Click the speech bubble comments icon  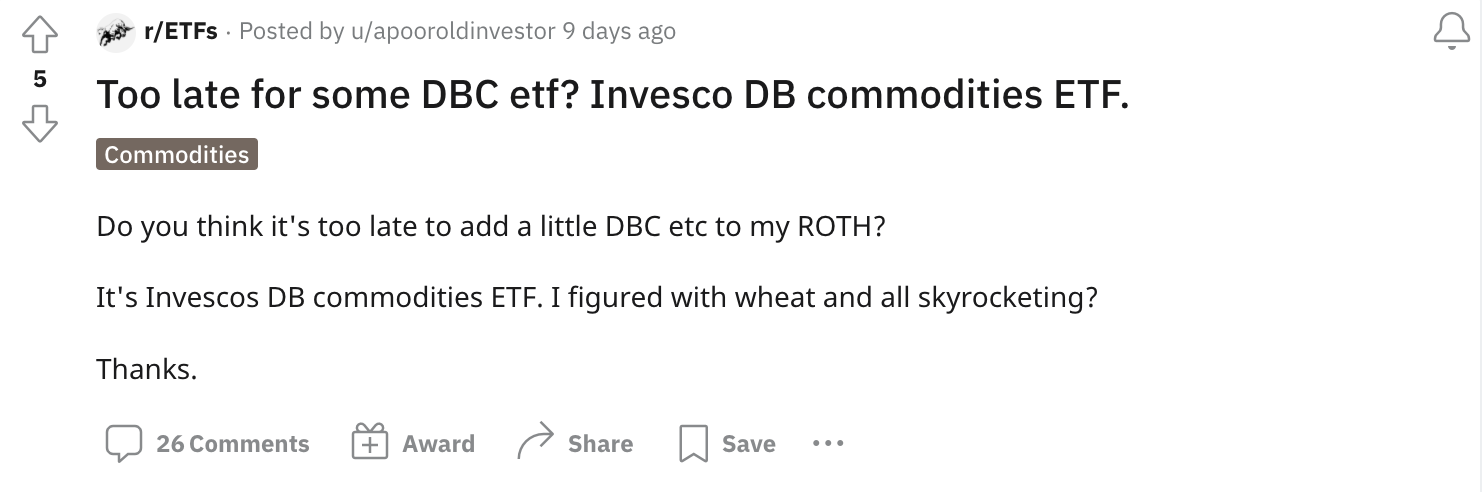tap(125, 444)
